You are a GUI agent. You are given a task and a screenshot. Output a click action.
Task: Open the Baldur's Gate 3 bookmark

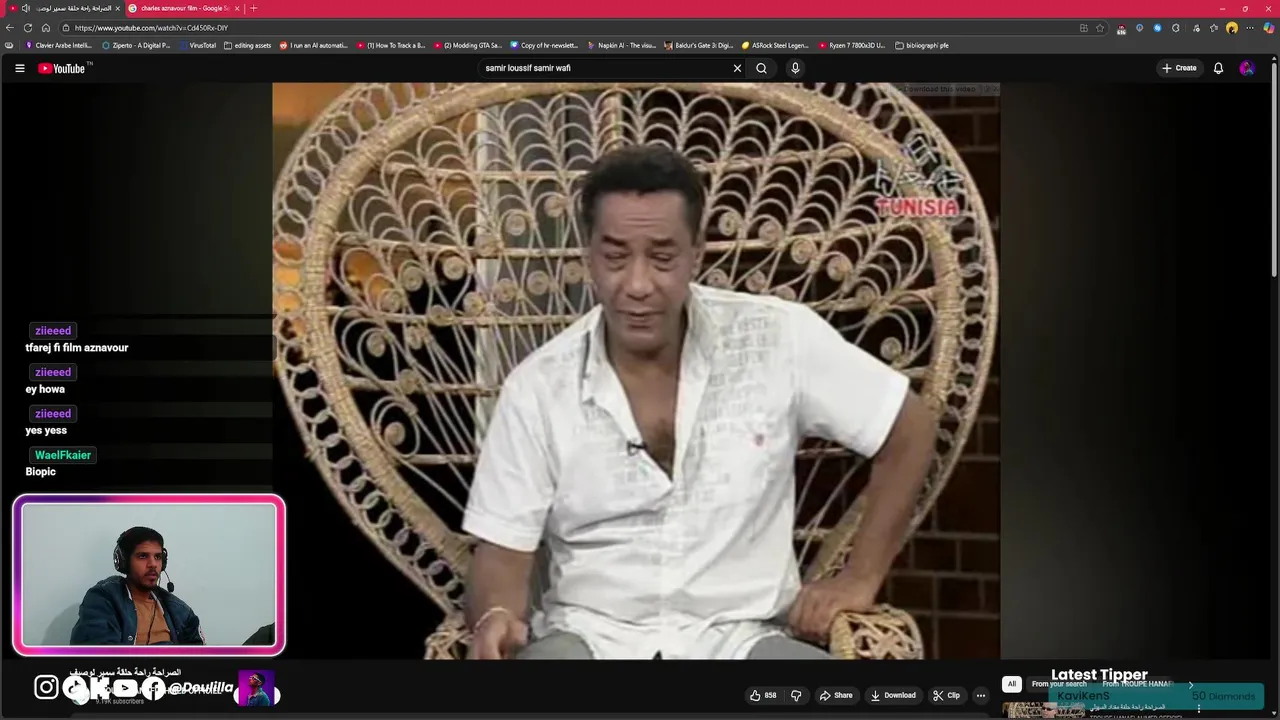(699, 45)
